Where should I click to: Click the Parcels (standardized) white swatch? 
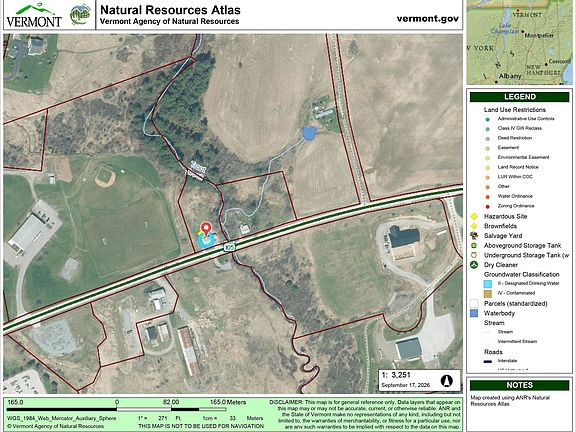coord(474,303)
